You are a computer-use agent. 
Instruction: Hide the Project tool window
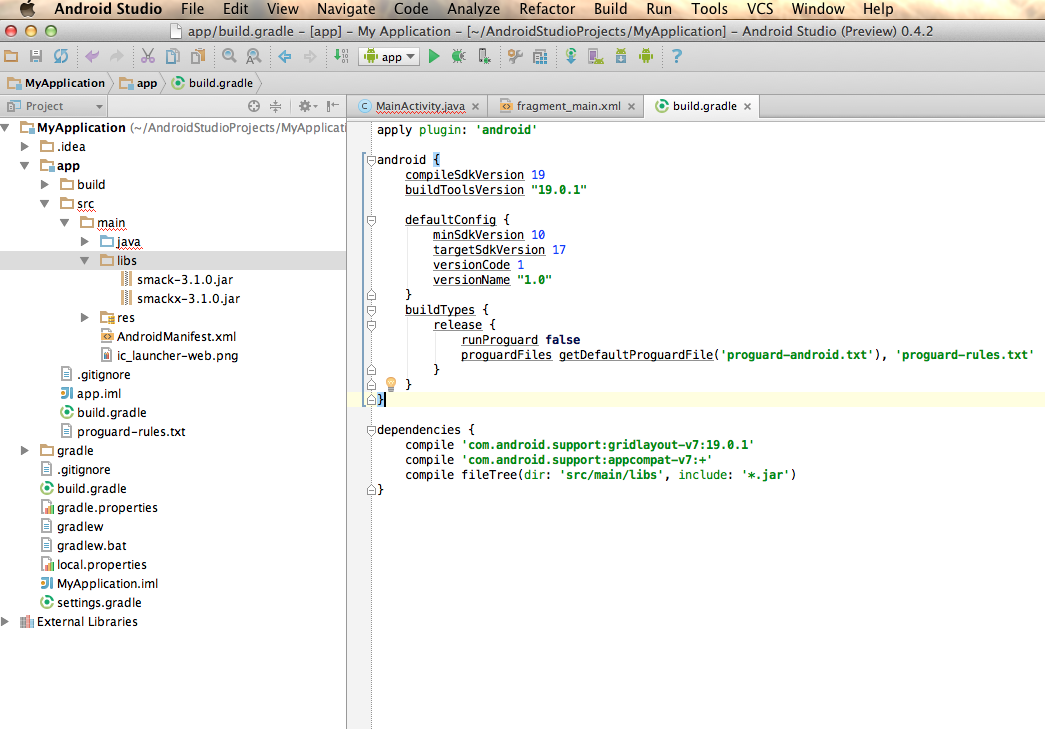pyautogui.click(x=333, y=106)
